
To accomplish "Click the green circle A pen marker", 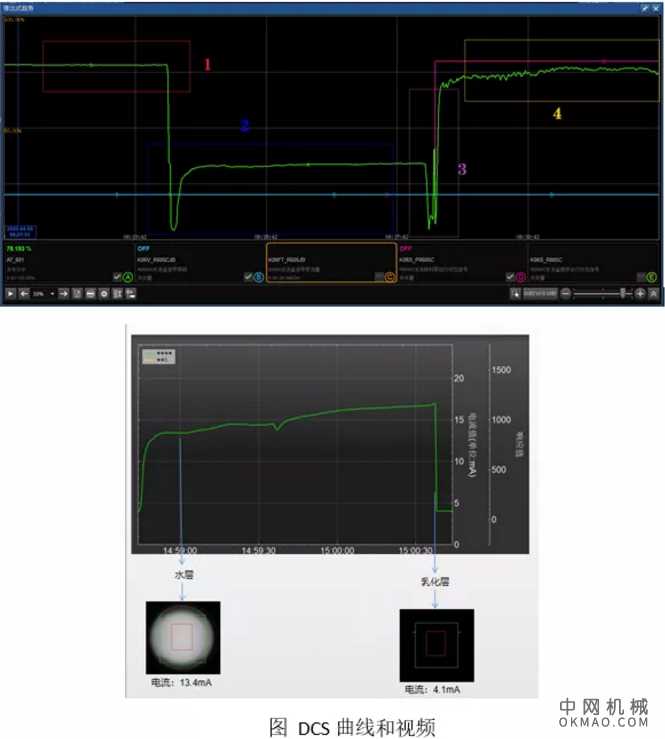I will (128, 276).
